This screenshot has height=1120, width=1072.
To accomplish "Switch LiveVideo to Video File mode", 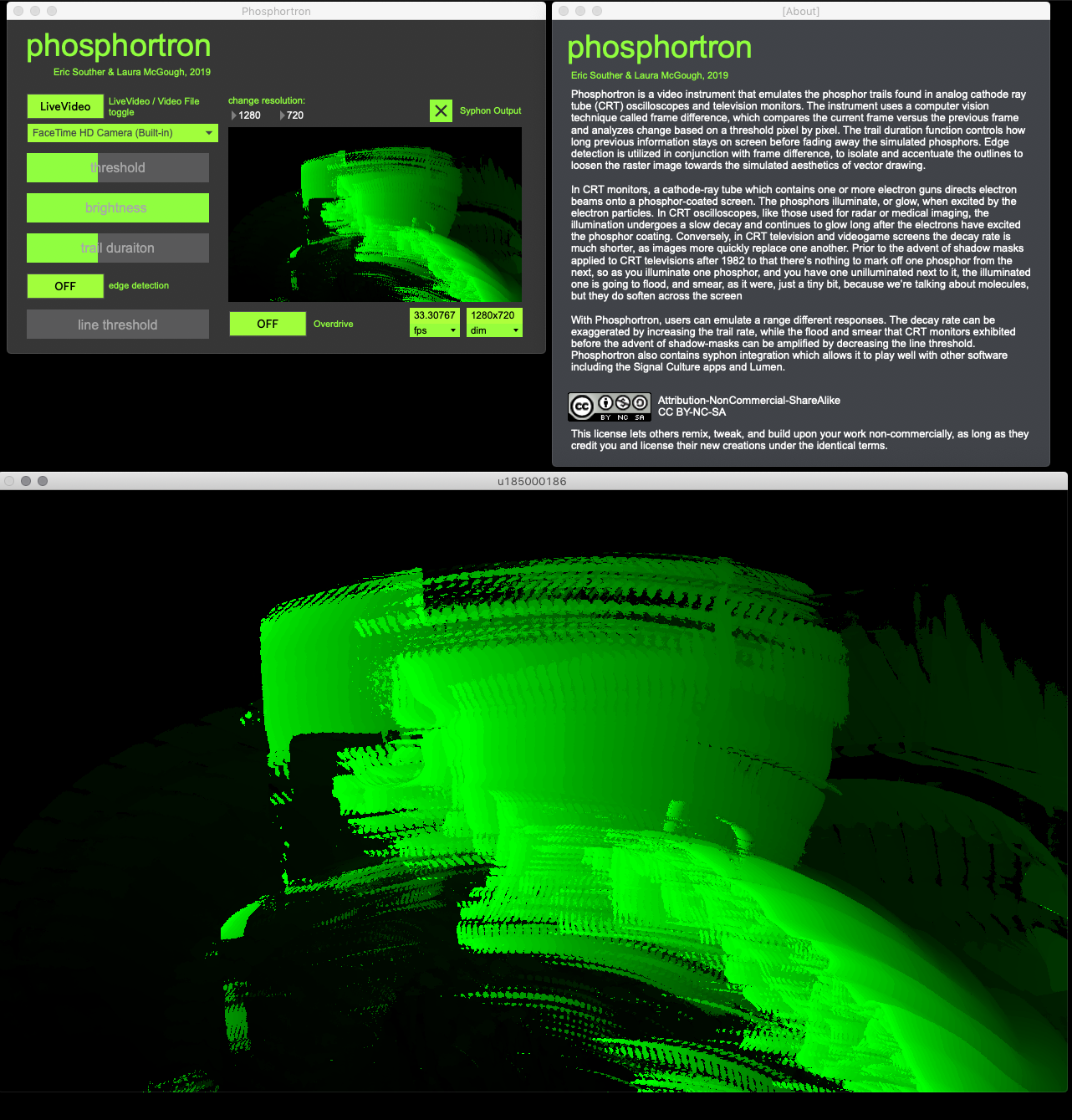I will 64,106.
